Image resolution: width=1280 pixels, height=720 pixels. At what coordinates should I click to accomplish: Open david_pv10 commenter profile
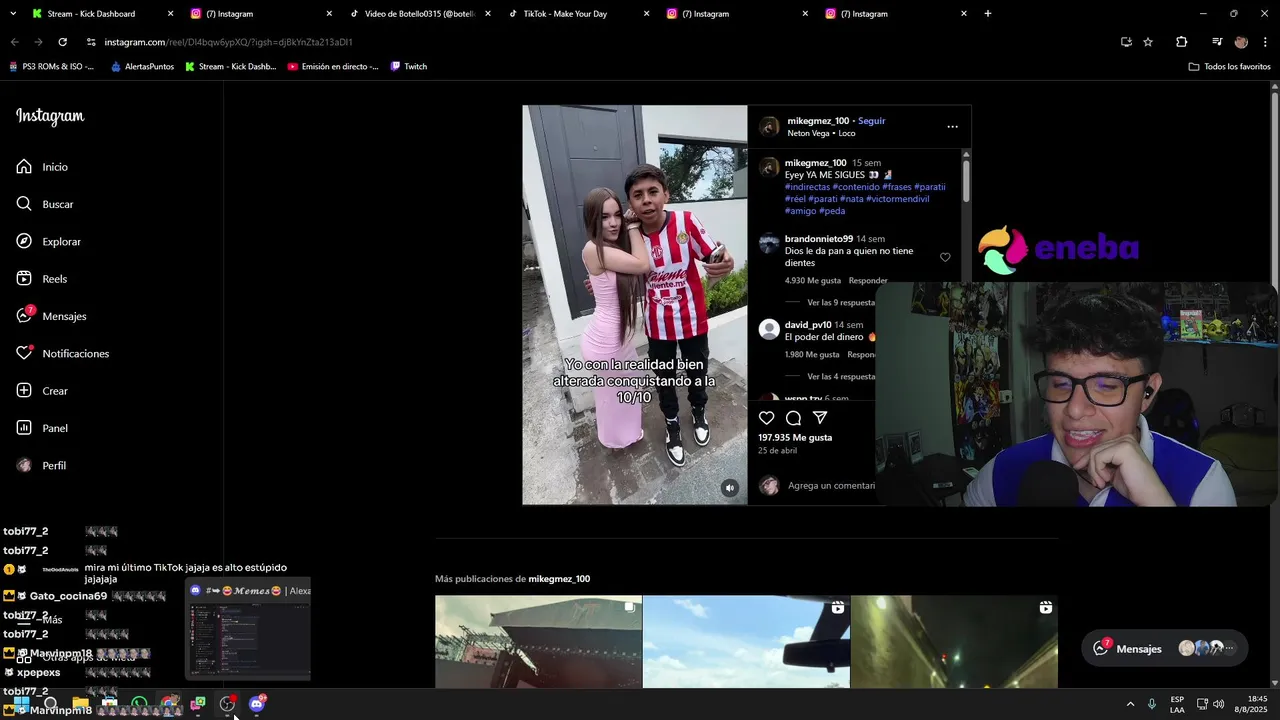point(808,325)
